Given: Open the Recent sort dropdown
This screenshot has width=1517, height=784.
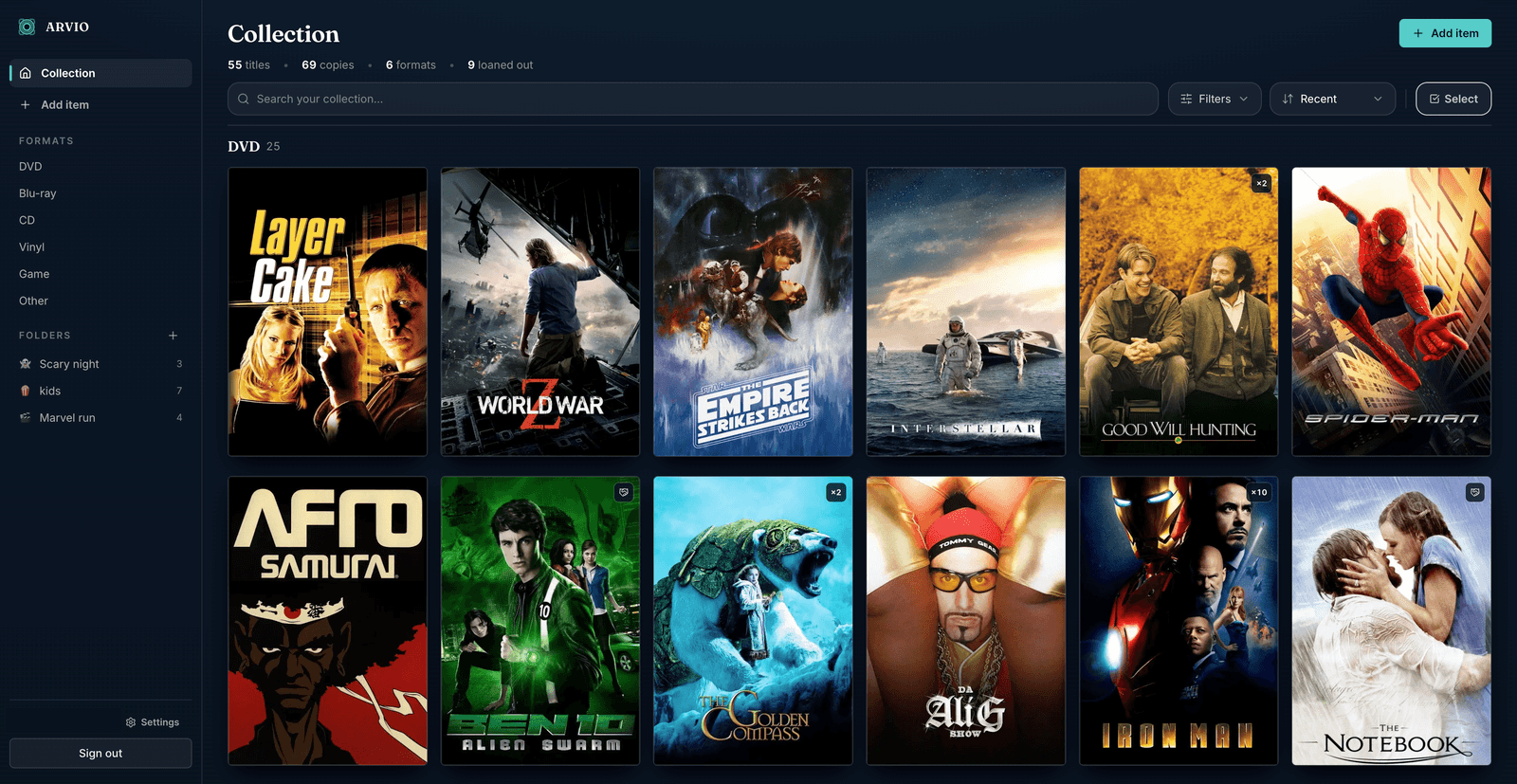Looking at the screenshot, I should click(x=1332, y=99).
